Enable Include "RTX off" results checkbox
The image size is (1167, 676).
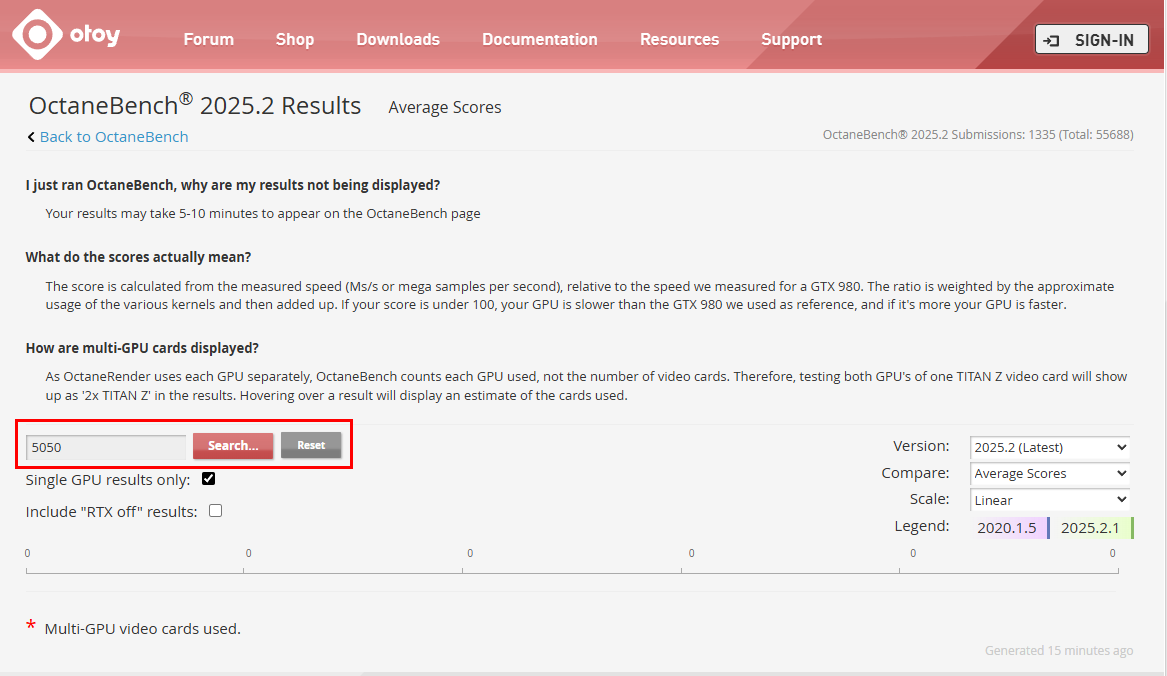pyautogui.click(x=216, y=511)
